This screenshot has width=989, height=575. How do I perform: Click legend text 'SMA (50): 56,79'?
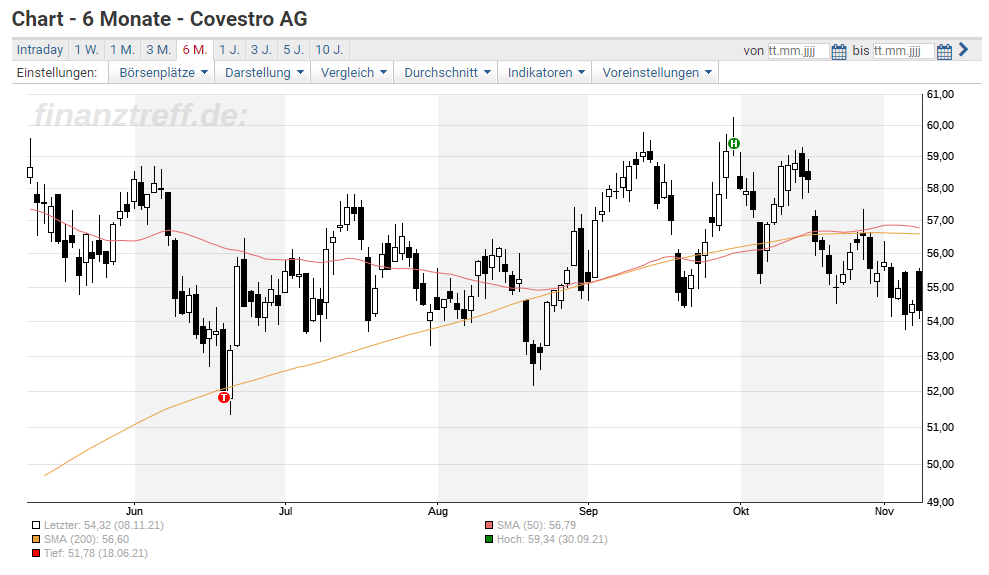tap(536, 525)
